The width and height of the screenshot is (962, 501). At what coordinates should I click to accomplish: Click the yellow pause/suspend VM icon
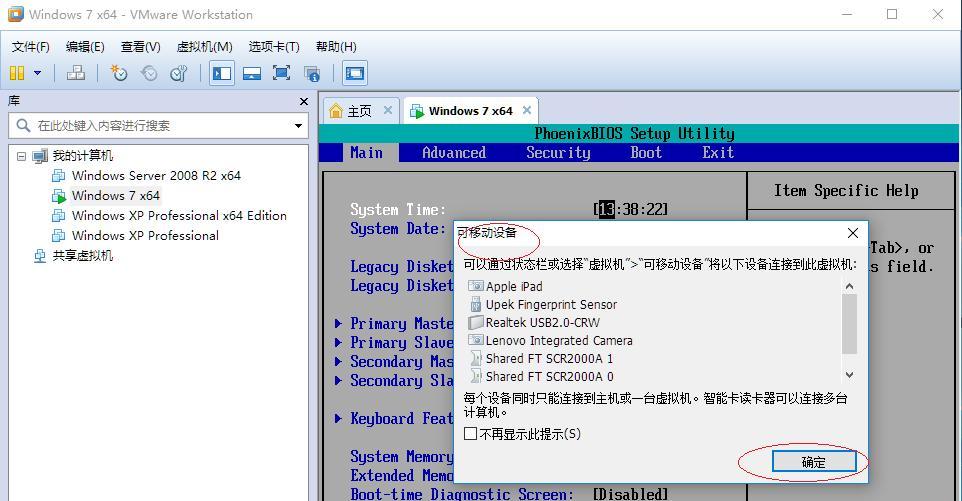pyautogui.click(x=17, y=74)
